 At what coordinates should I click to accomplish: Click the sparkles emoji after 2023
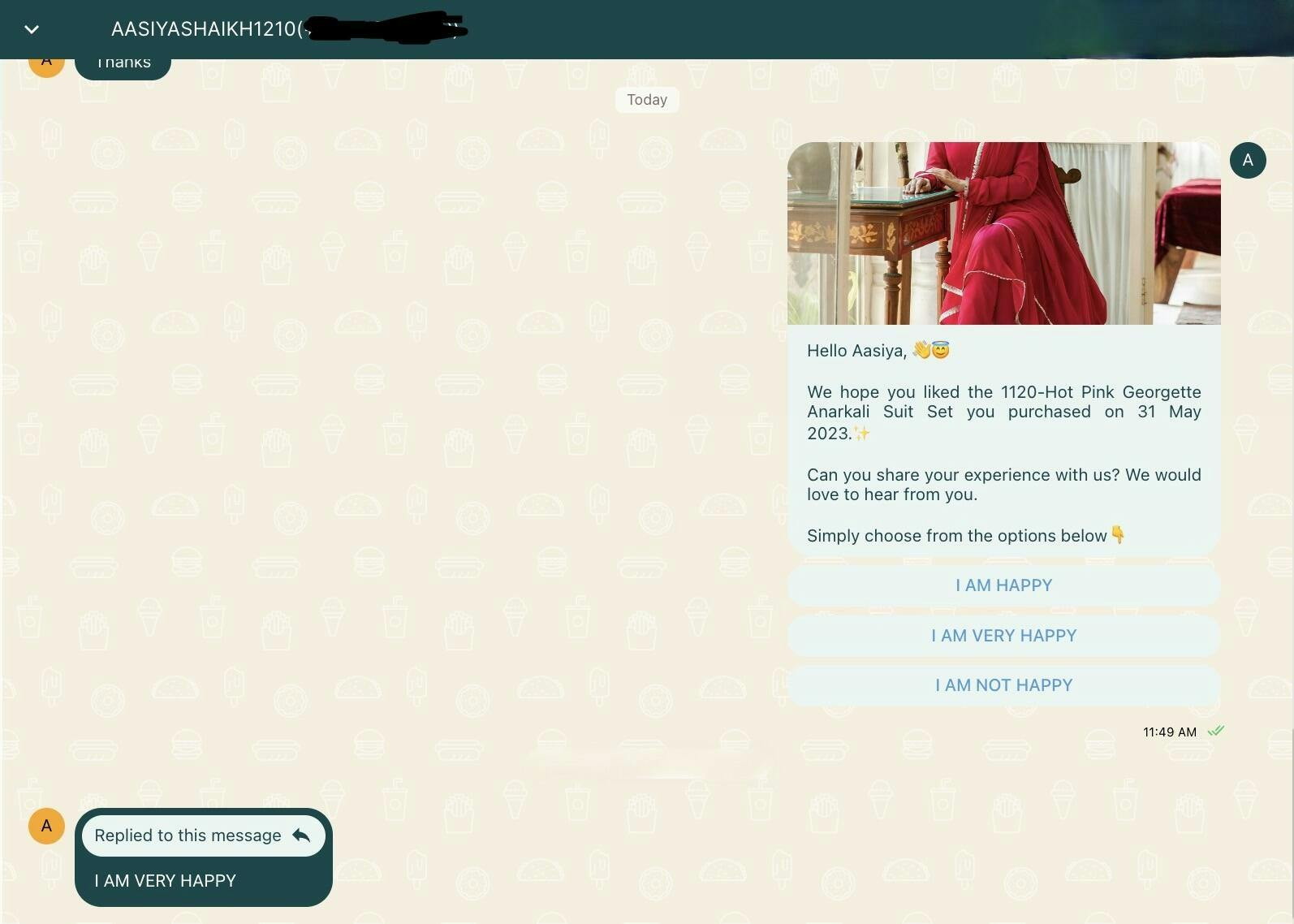point(861,434)
